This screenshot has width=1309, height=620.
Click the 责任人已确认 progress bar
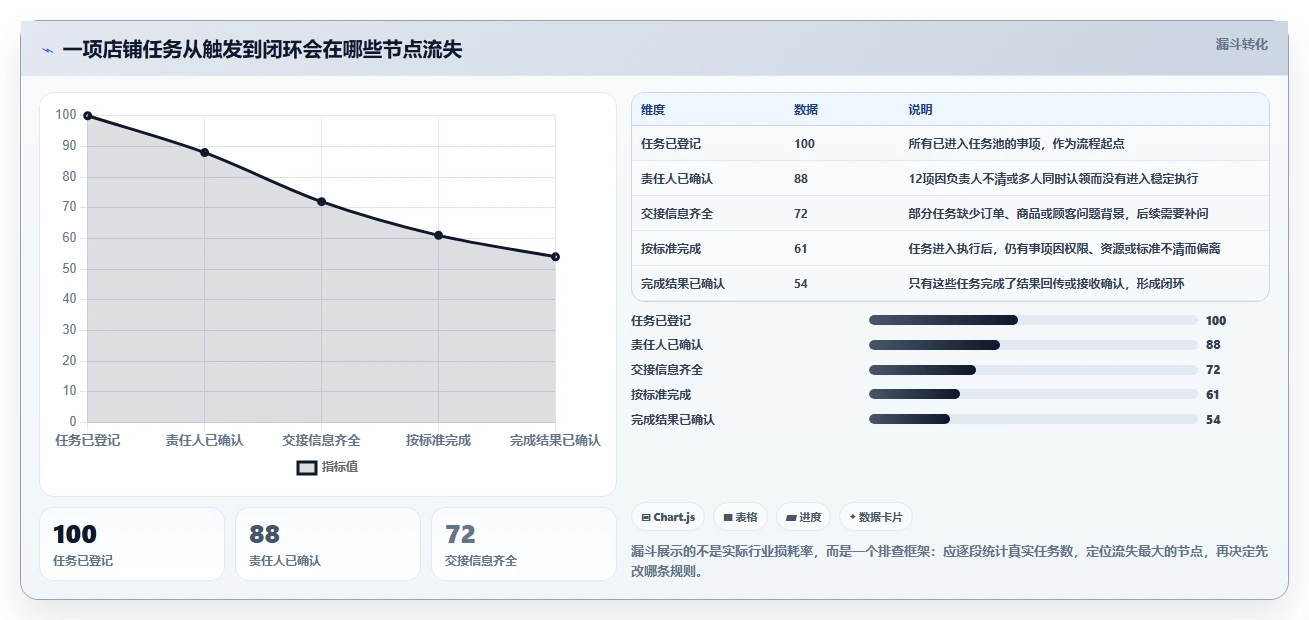[x=1033, y=345]
